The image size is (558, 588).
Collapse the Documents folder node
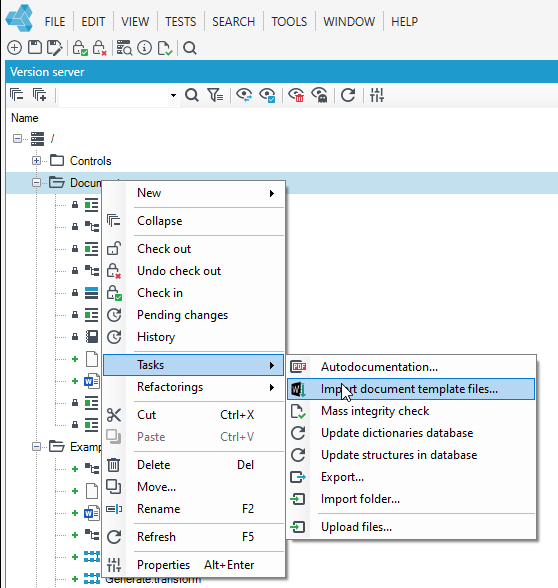(36, 183)
